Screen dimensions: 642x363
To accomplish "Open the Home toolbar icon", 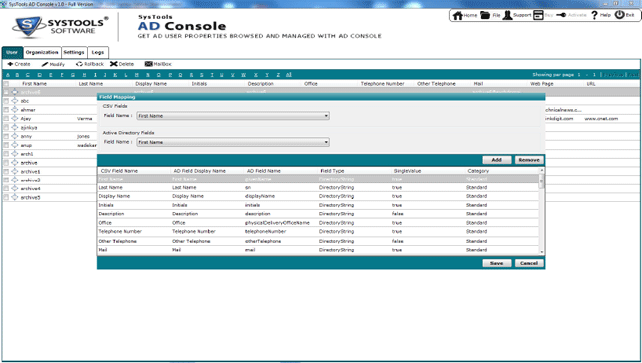I will click(x=457, y=16).
